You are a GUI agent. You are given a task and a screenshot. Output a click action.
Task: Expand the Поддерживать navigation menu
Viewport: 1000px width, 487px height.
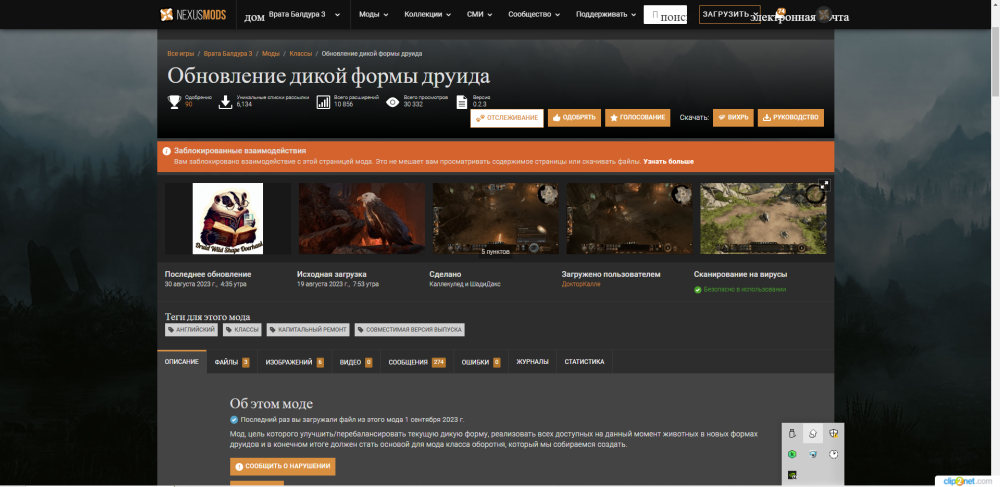pyautogui.click(x=606, y=15)
